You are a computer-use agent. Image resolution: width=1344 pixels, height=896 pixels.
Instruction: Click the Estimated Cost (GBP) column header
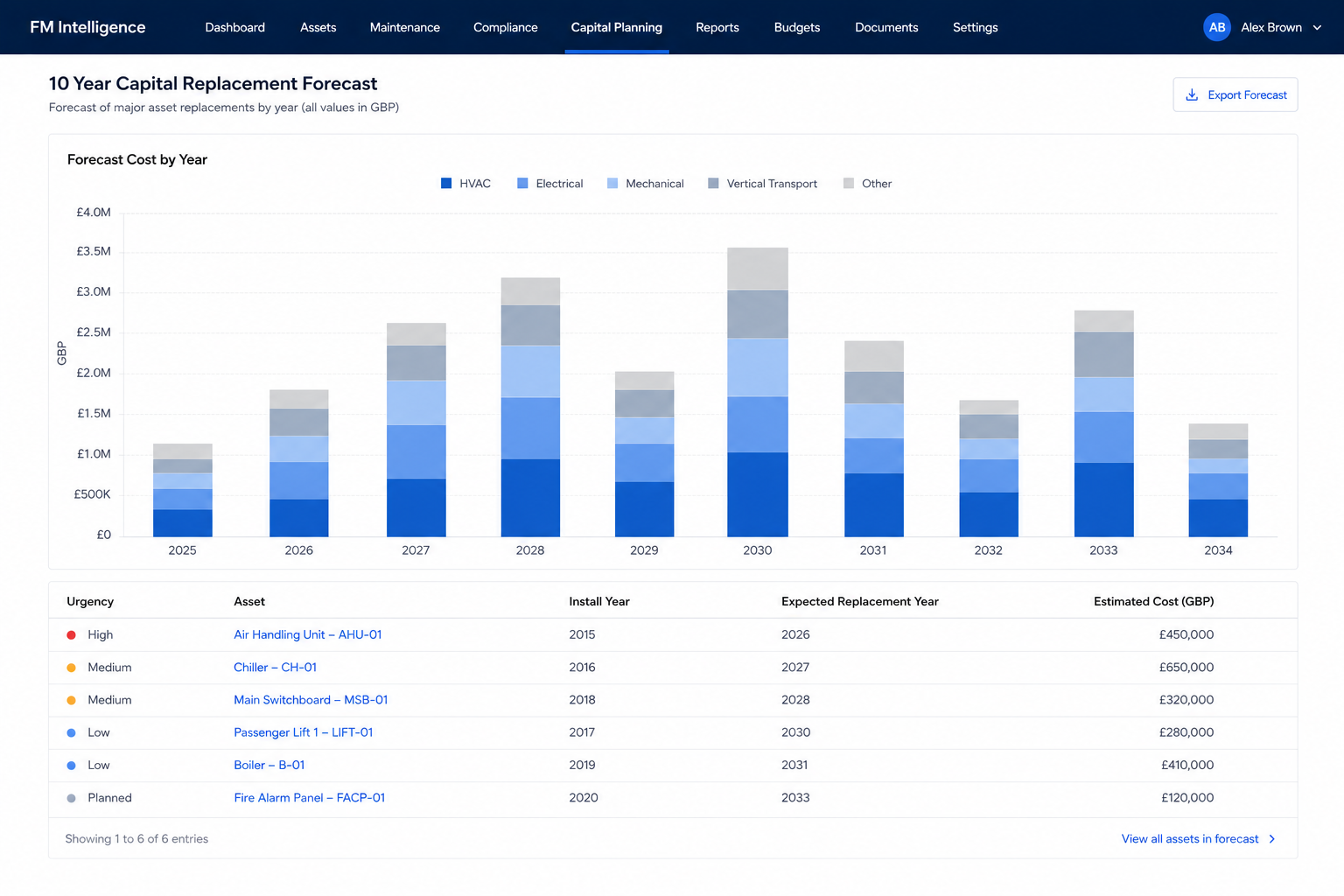tap(1153, 602)
